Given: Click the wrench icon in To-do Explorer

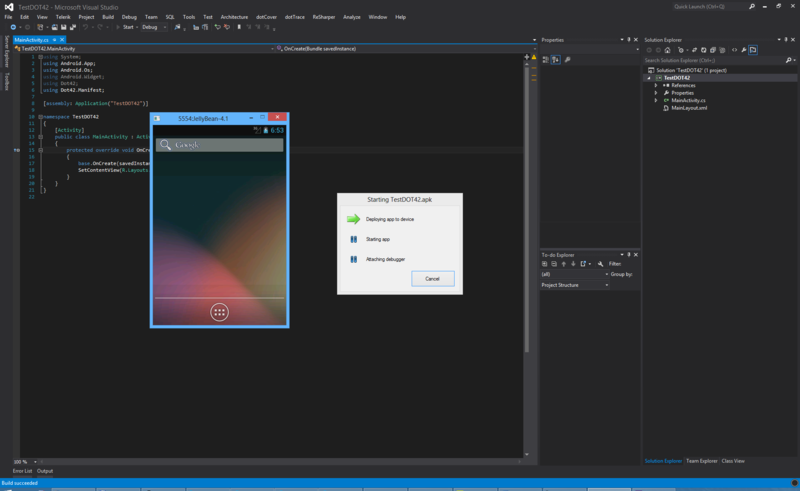Looking at the screenshot, I should 600,264.
